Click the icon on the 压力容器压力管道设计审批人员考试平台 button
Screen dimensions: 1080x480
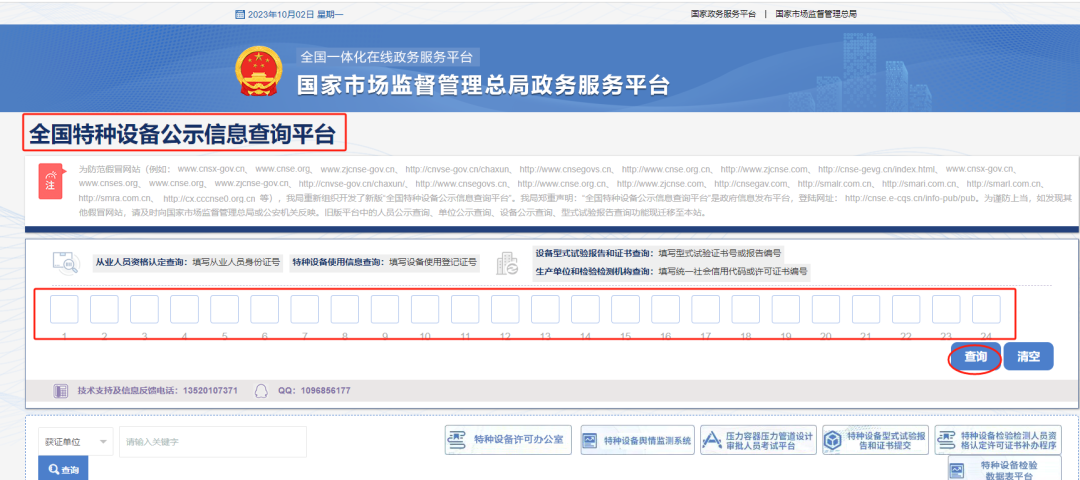(712, 441)
